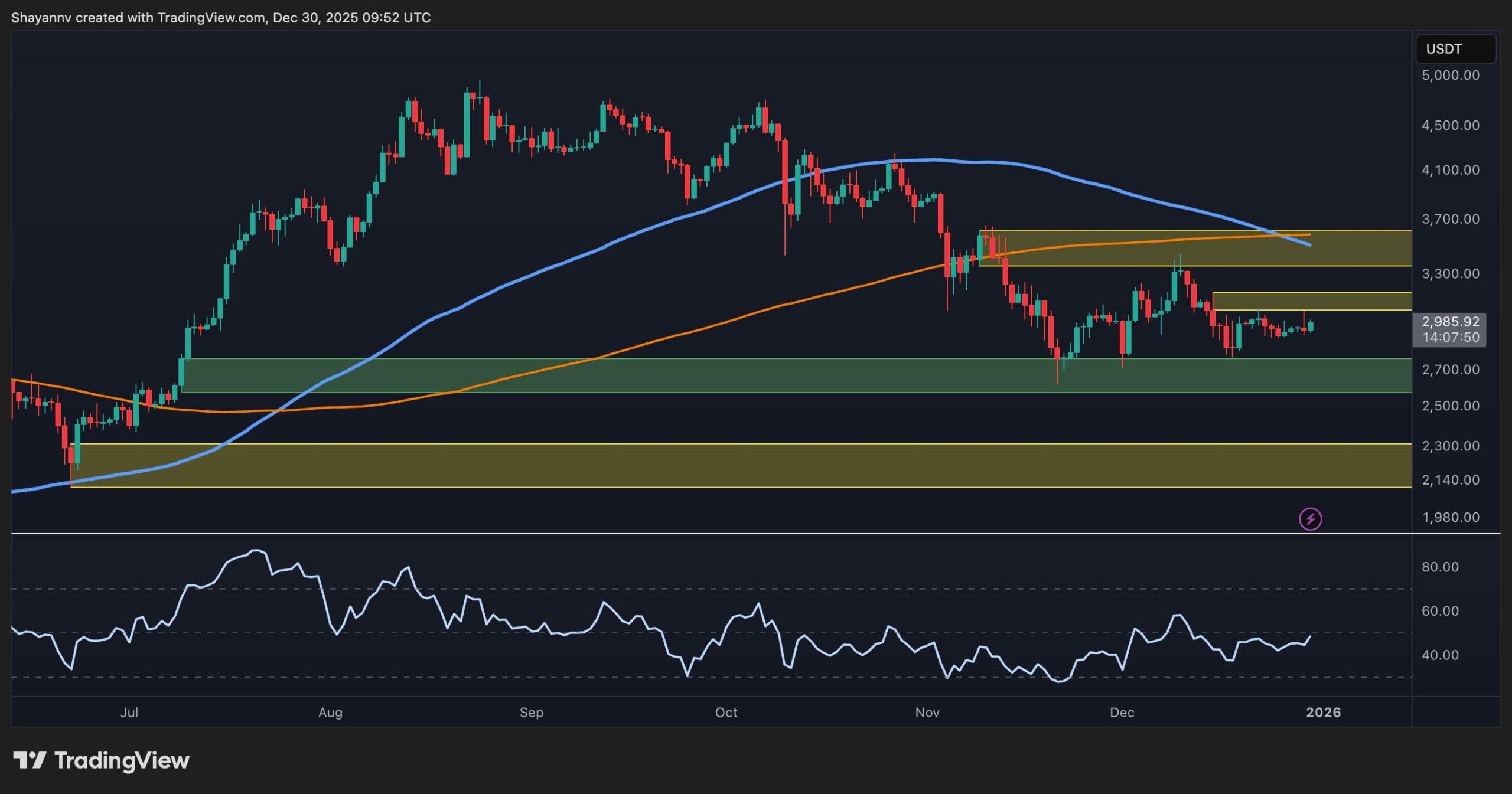
Task: Select the Oct label on the time axis
Action: [726, 713]
